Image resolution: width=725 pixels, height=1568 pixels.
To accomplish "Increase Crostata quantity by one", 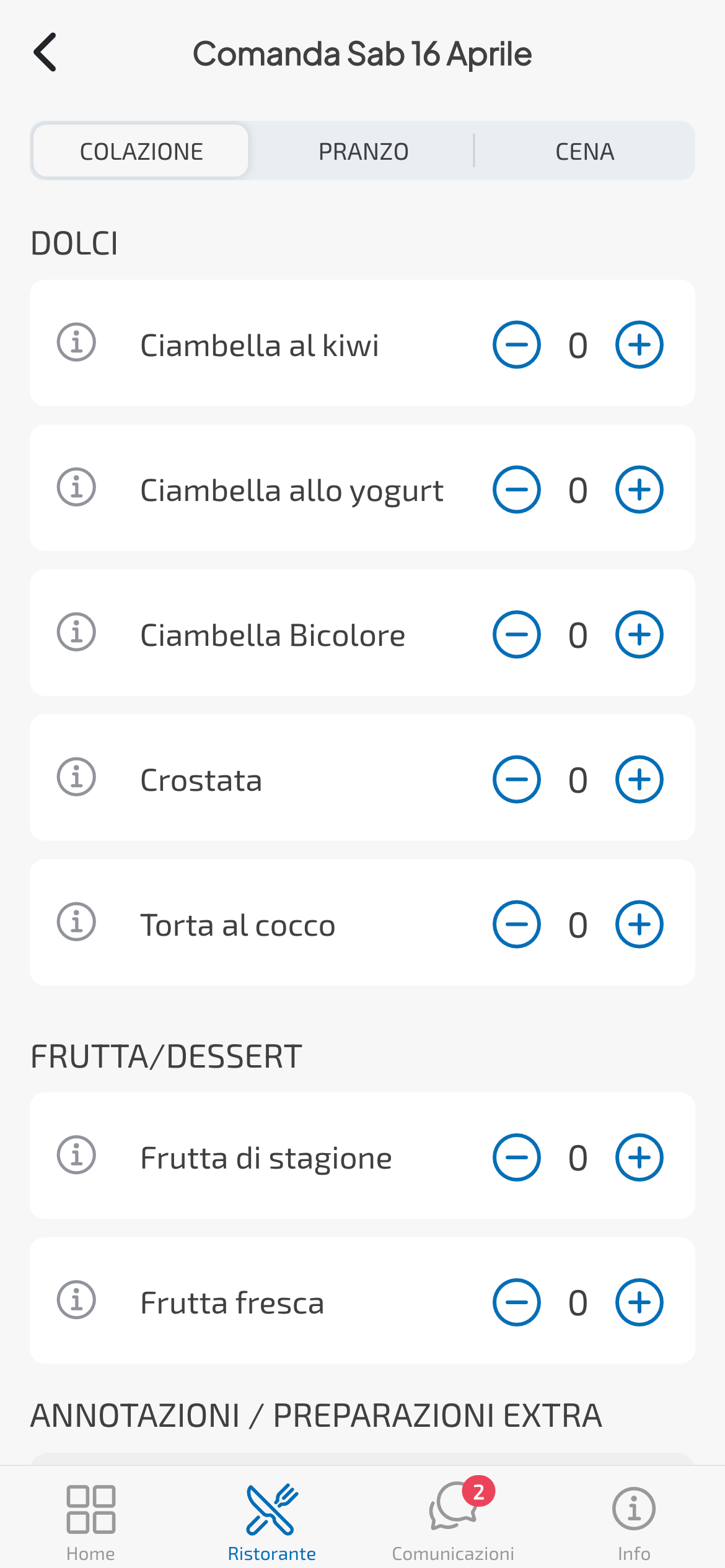I will 639,780.
